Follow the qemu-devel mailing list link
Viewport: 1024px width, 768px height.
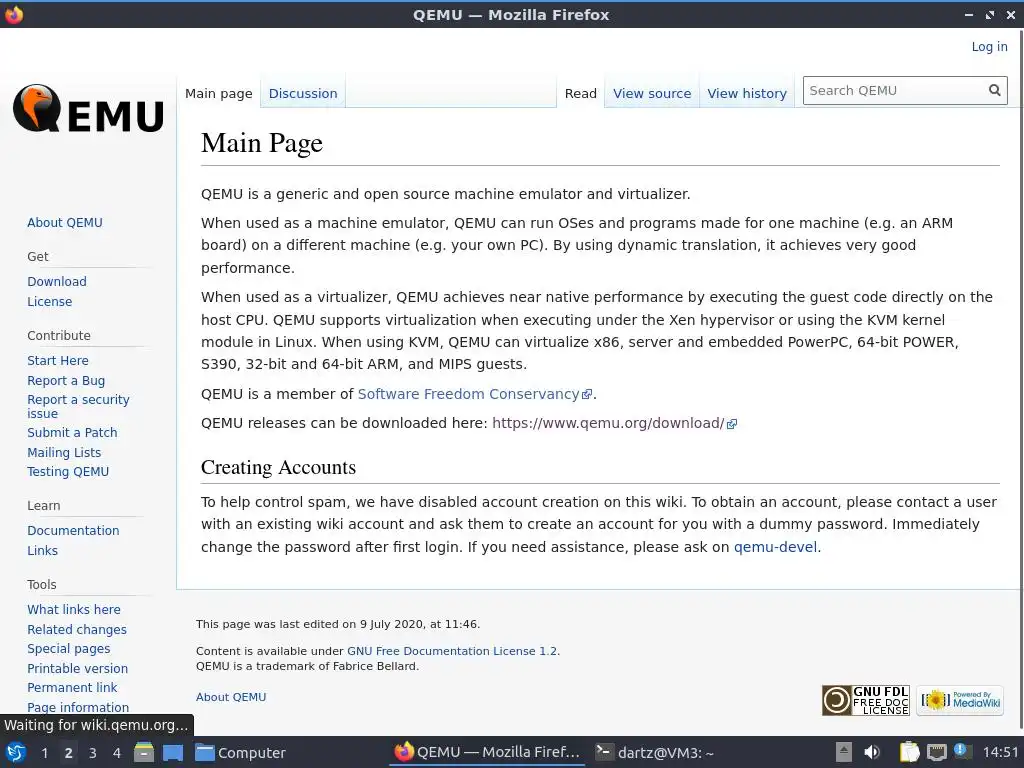(775, 547)
